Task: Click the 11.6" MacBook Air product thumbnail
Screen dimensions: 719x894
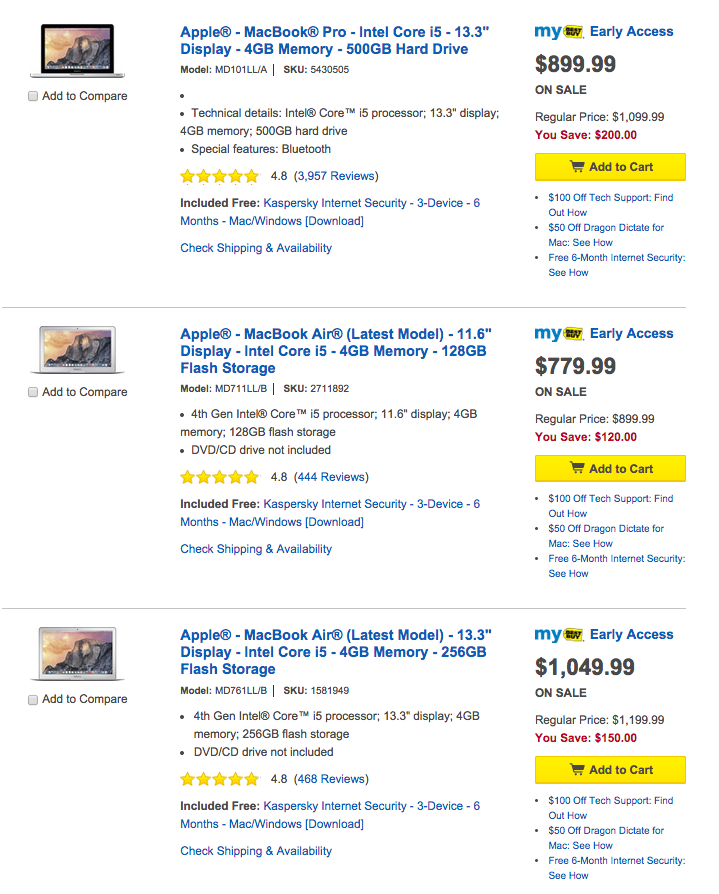Action: (77, 350)
